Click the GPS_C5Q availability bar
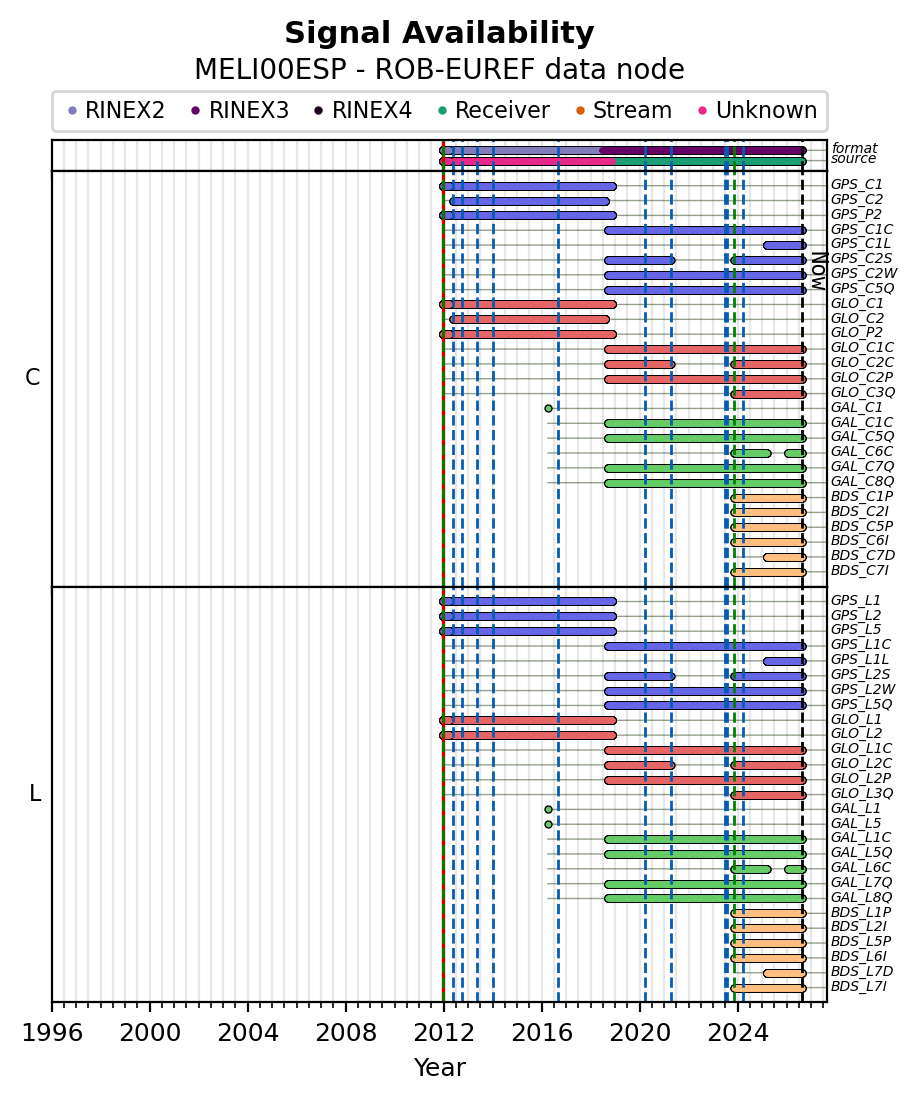 coord(705,290)
